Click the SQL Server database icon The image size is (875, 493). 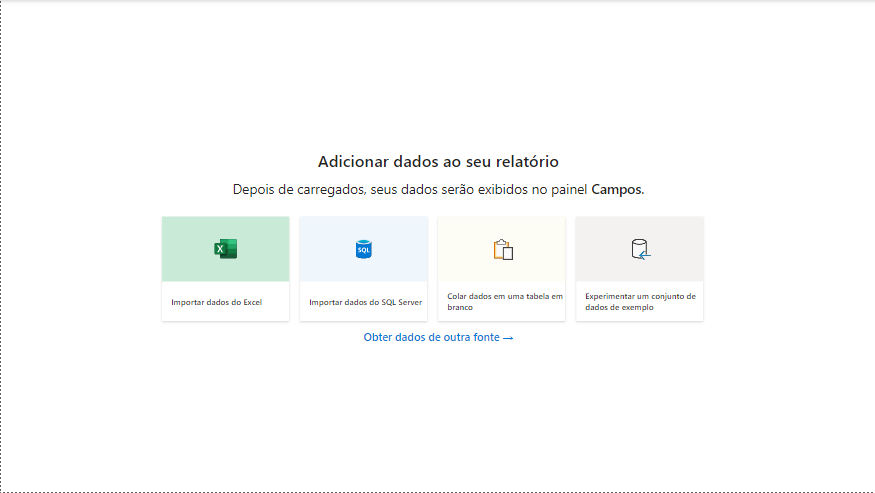[364, 249]
